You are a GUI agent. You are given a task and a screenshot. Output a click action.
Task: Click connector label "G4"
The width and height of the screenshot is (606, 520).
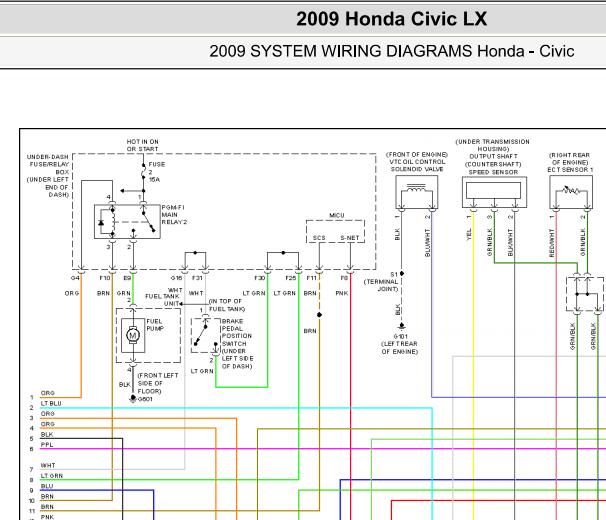point(75,278)
